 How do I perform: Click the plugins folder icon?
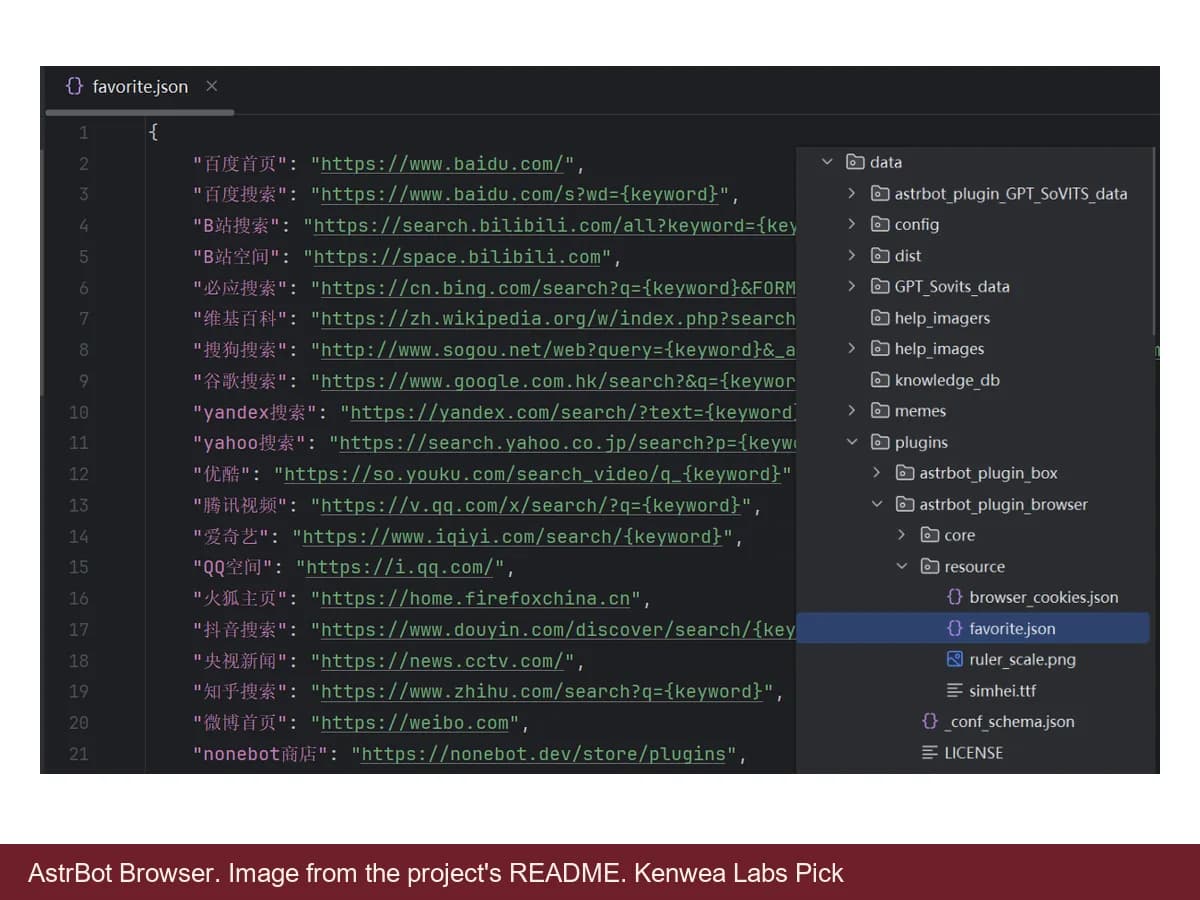pyautogui.click(x=880, y=441)
